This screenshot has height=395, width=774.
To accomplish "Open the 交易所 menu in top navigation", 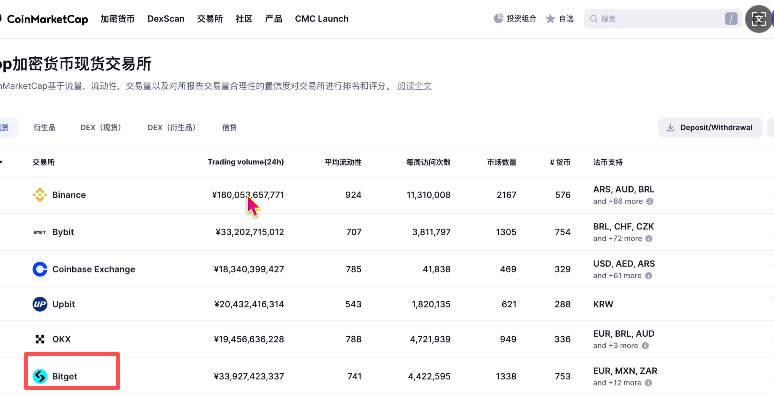I will click(210, 19).
